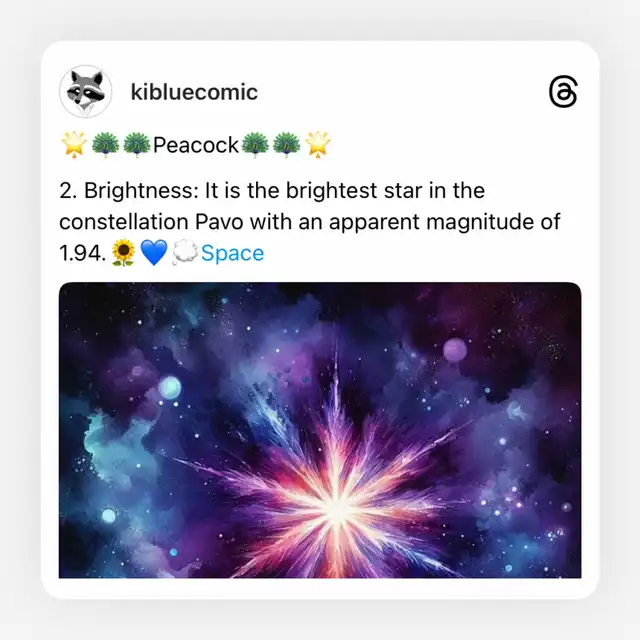Open the Threads logo icon
Screen dimensions: 640x640
pos(563,91)
